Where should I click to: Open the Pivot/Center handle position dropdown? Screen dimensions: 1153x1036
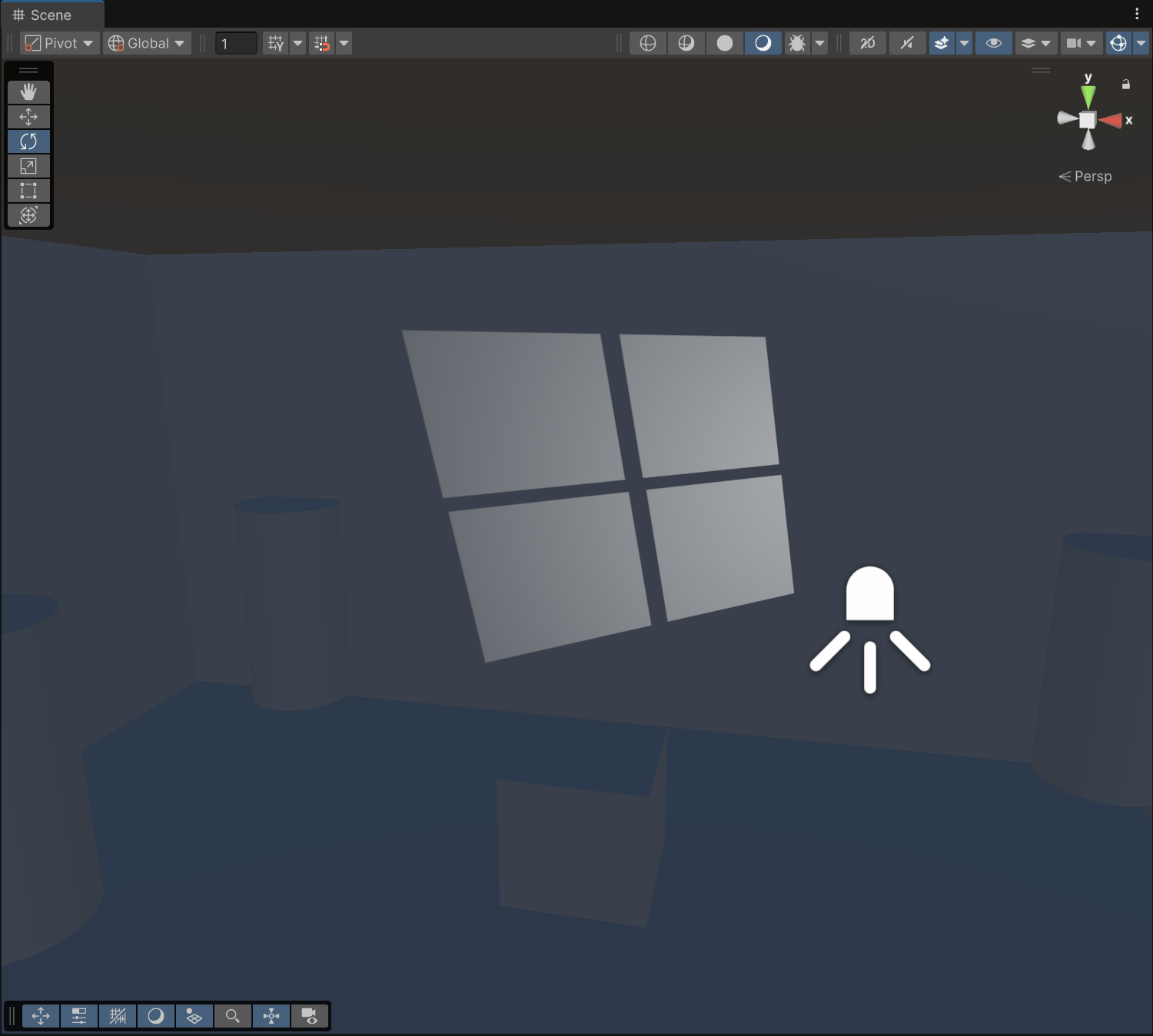tap(59, 43)
